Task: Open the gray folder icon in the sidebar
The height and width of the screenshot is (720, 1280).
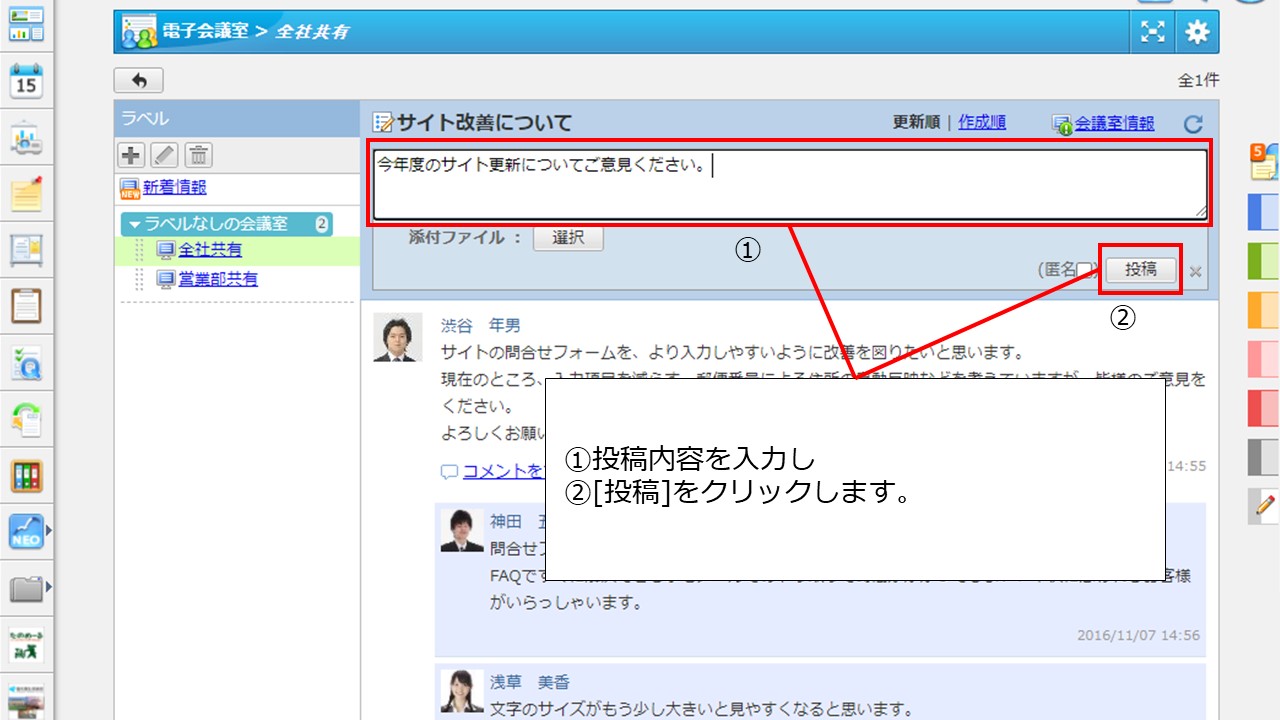Action: pyautogui.click(x=25, y=588)
